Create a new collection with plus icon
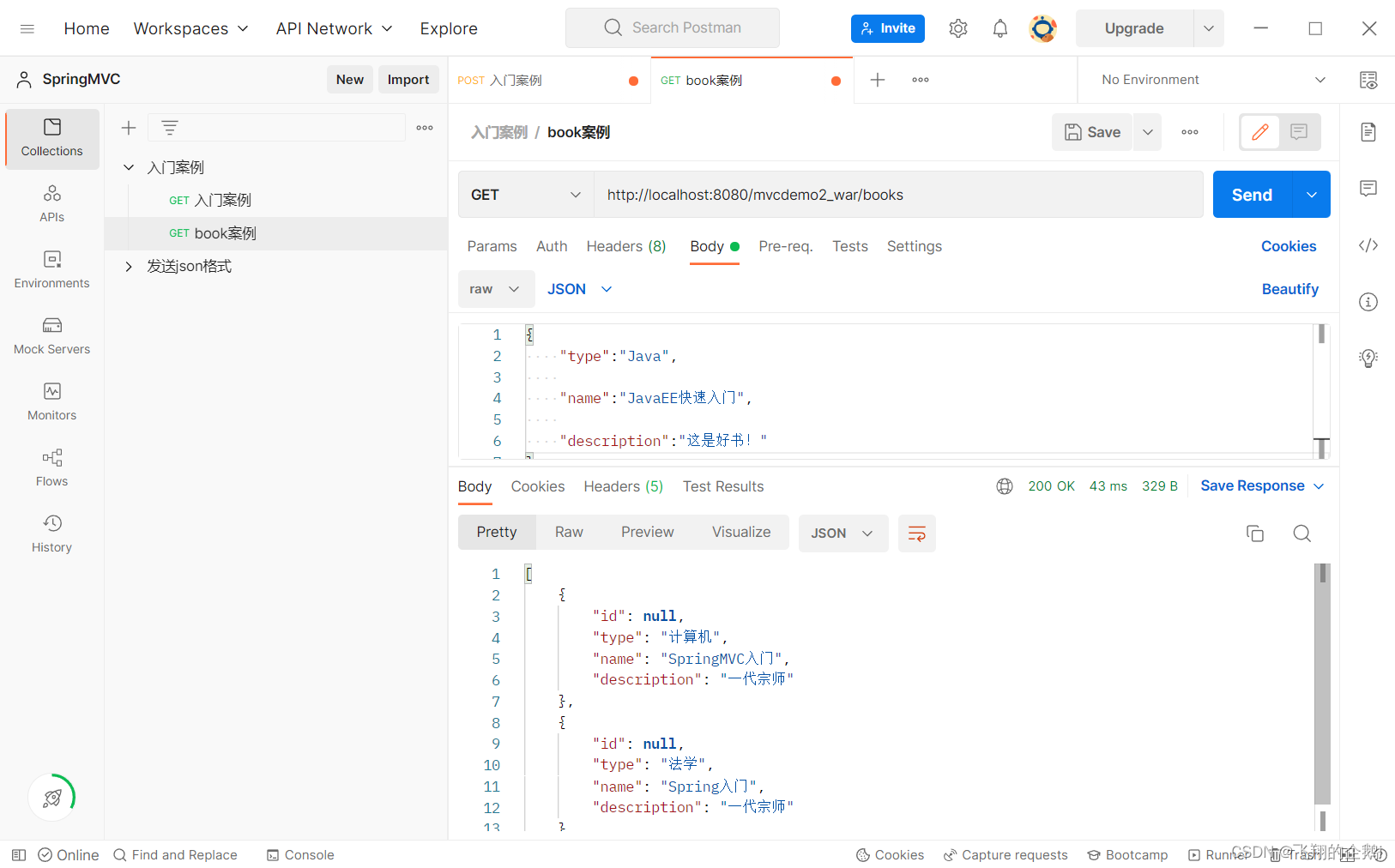The height and width of the screenshot is (868, 1395). pyautogui.click(x=129, y=128)
